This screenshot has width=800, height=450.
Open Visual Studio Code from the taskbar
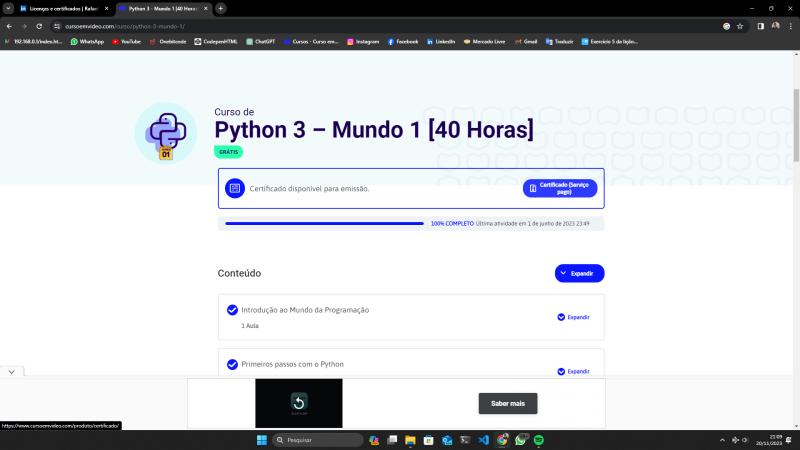[484, 440]
